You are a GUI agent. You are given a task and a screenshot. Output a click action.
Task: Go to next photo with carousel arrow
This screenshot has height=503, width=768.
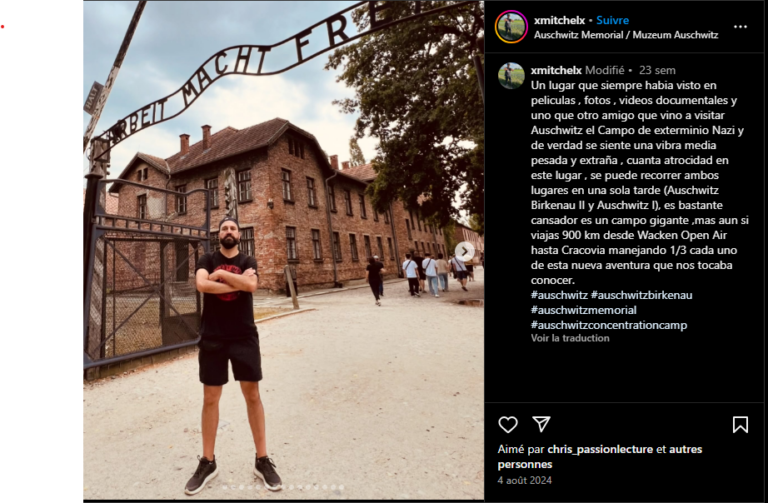point(464,252)
